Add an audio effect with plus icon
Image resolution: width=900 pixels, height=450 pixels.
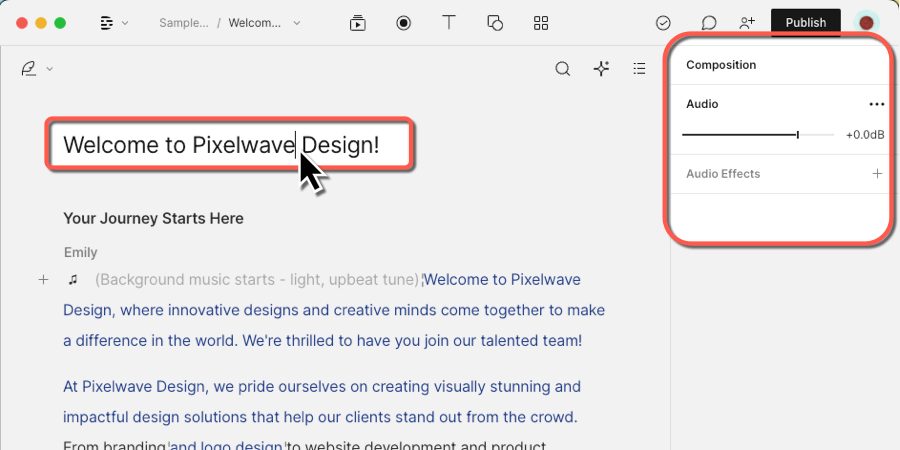click(x=877, y=173)
